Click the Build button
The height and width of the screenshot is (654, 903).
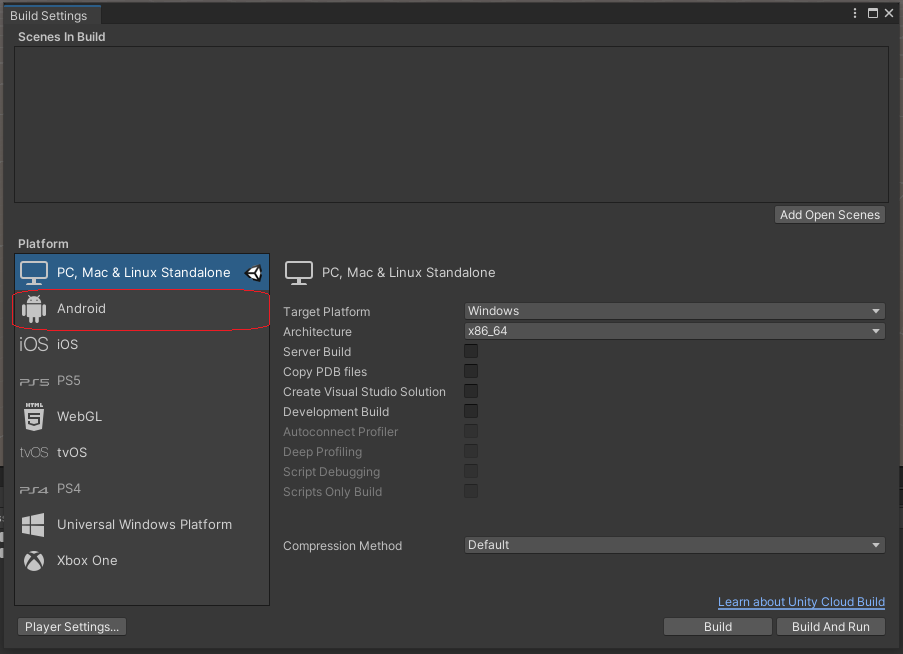coord(718,626)
